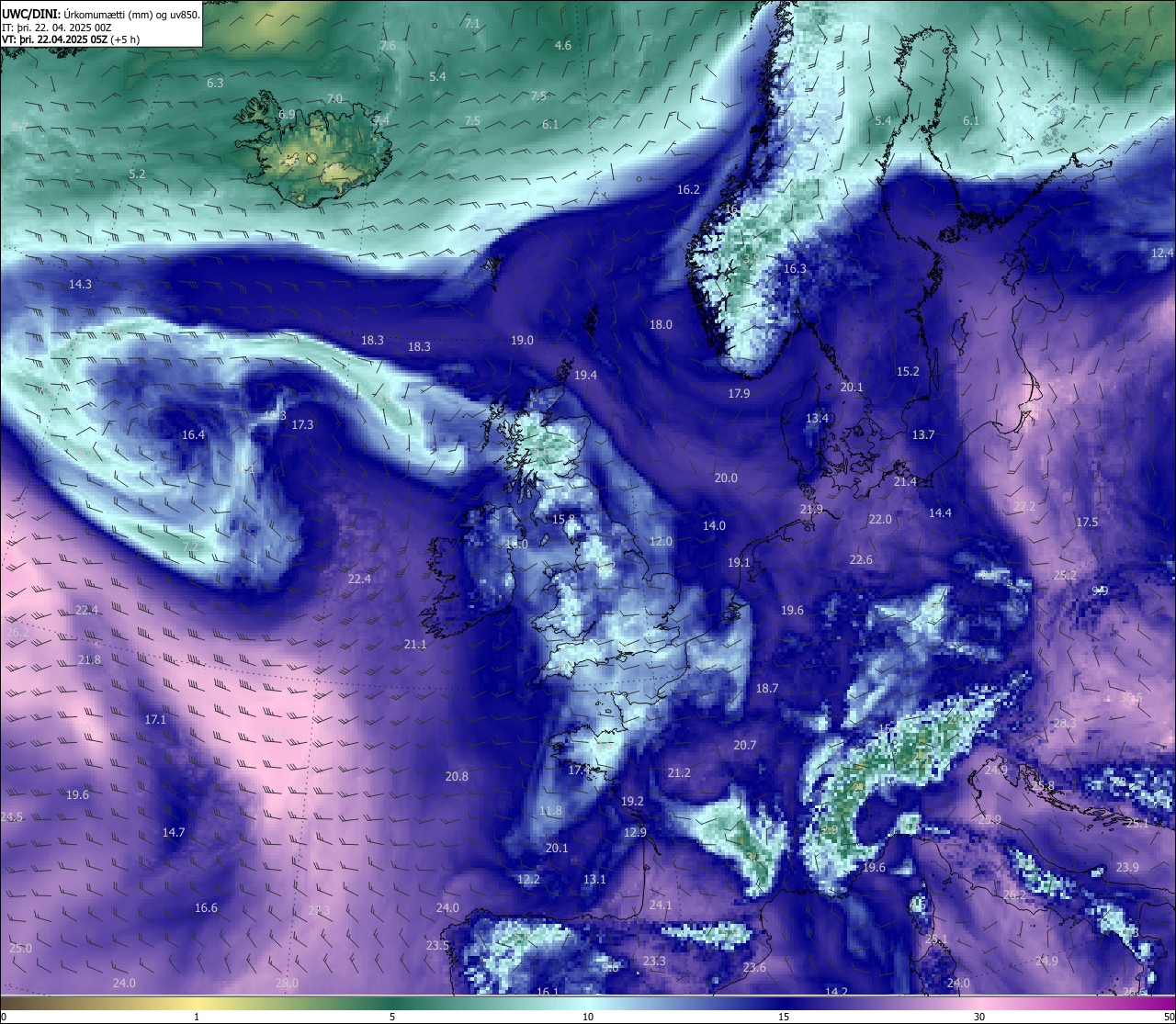Click the map value '17.5' on the eastern edge

pos(1087,523)
